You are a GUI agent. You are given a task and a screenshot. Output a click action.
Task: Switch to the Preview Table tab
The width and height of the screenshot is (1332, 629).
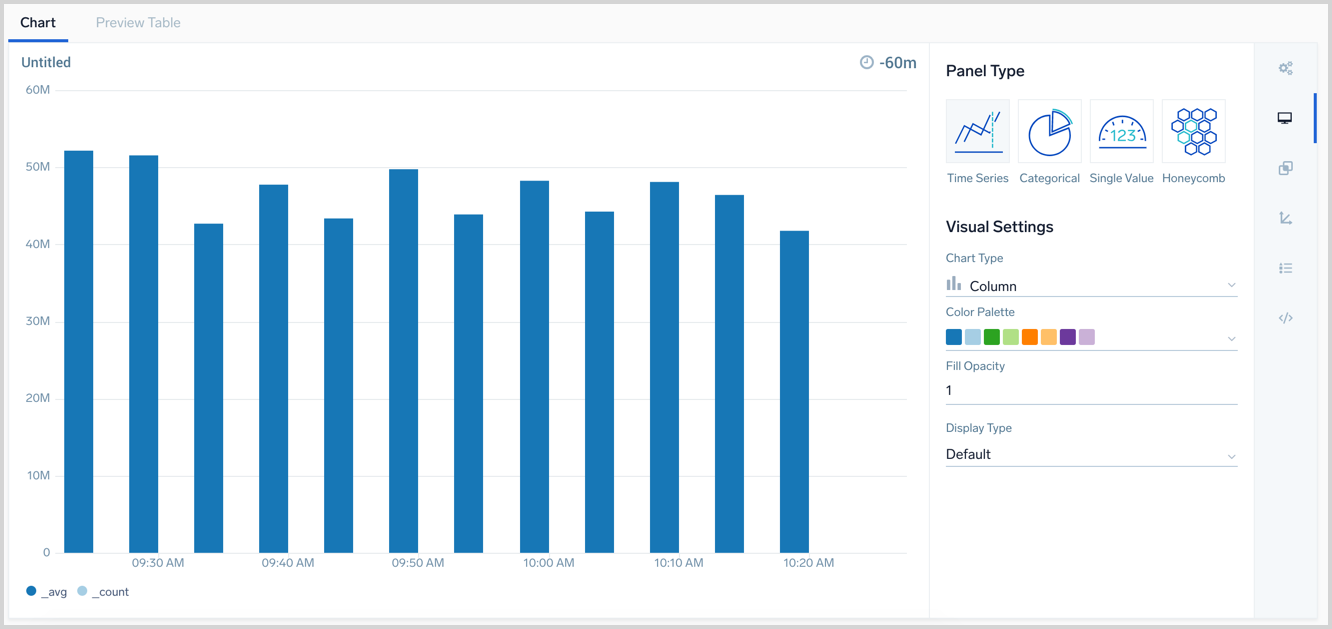point(138,22)
